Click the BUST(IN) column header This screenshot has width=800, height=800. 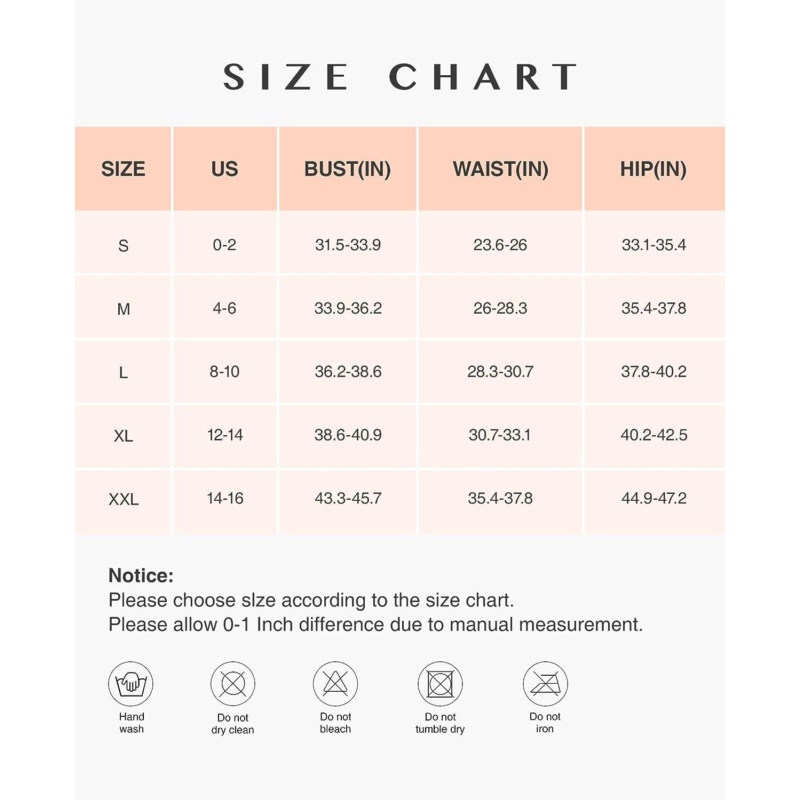click(x=347, y=169)
